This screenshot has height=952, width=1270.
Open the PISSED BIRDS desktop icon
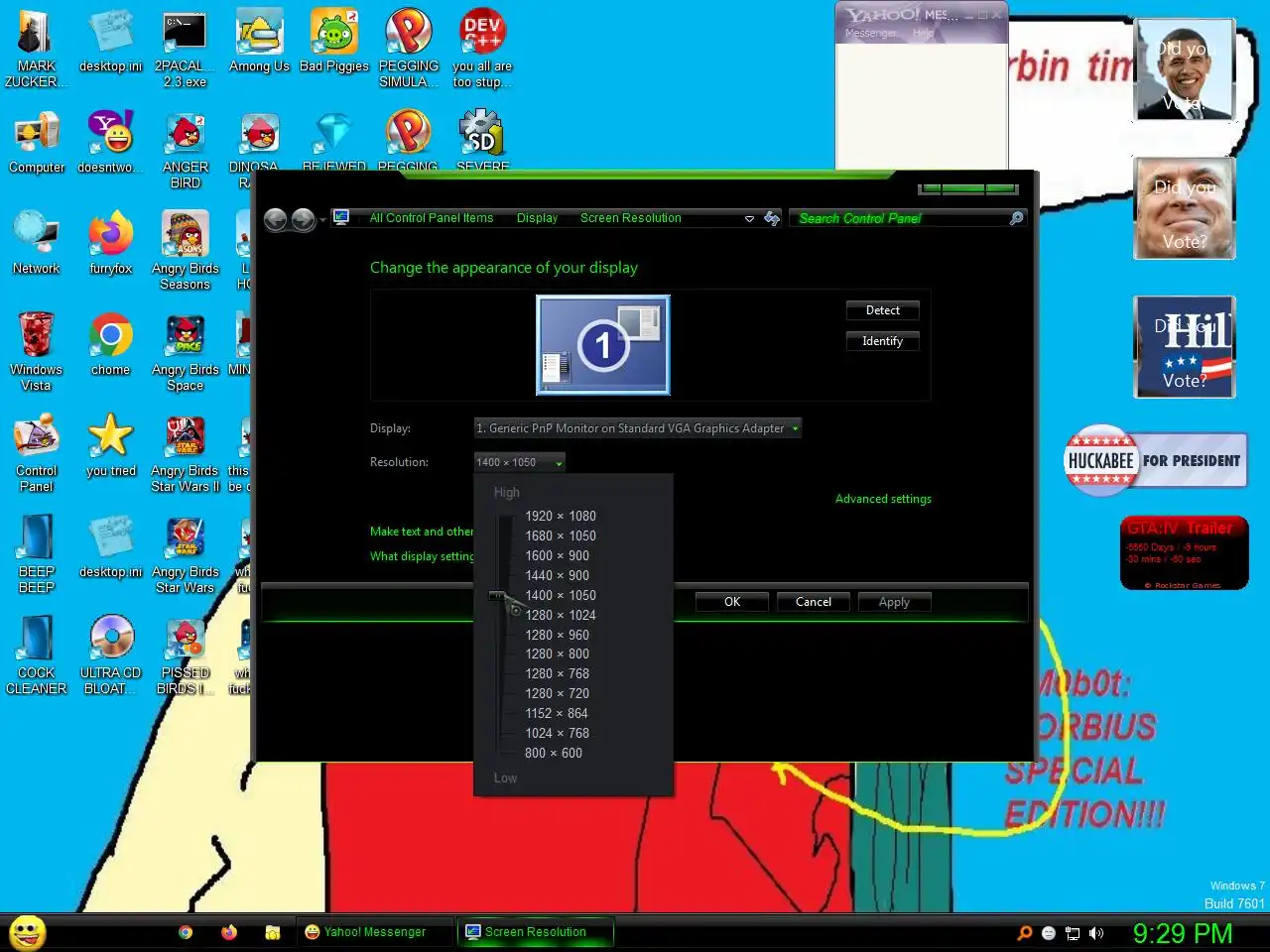click(x=186, y=655)
